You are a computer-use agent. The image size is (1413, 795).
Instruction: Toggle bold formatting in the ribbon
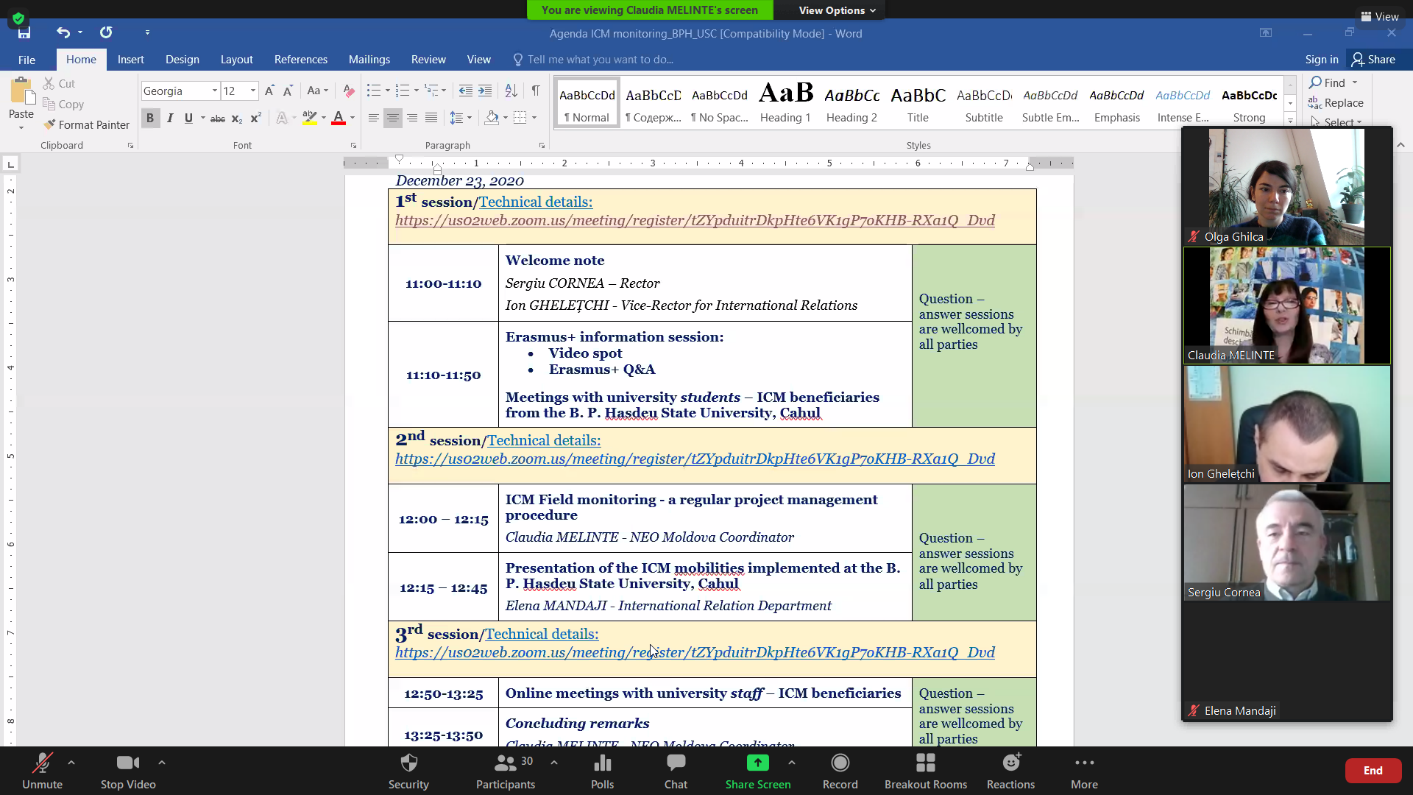150,118
